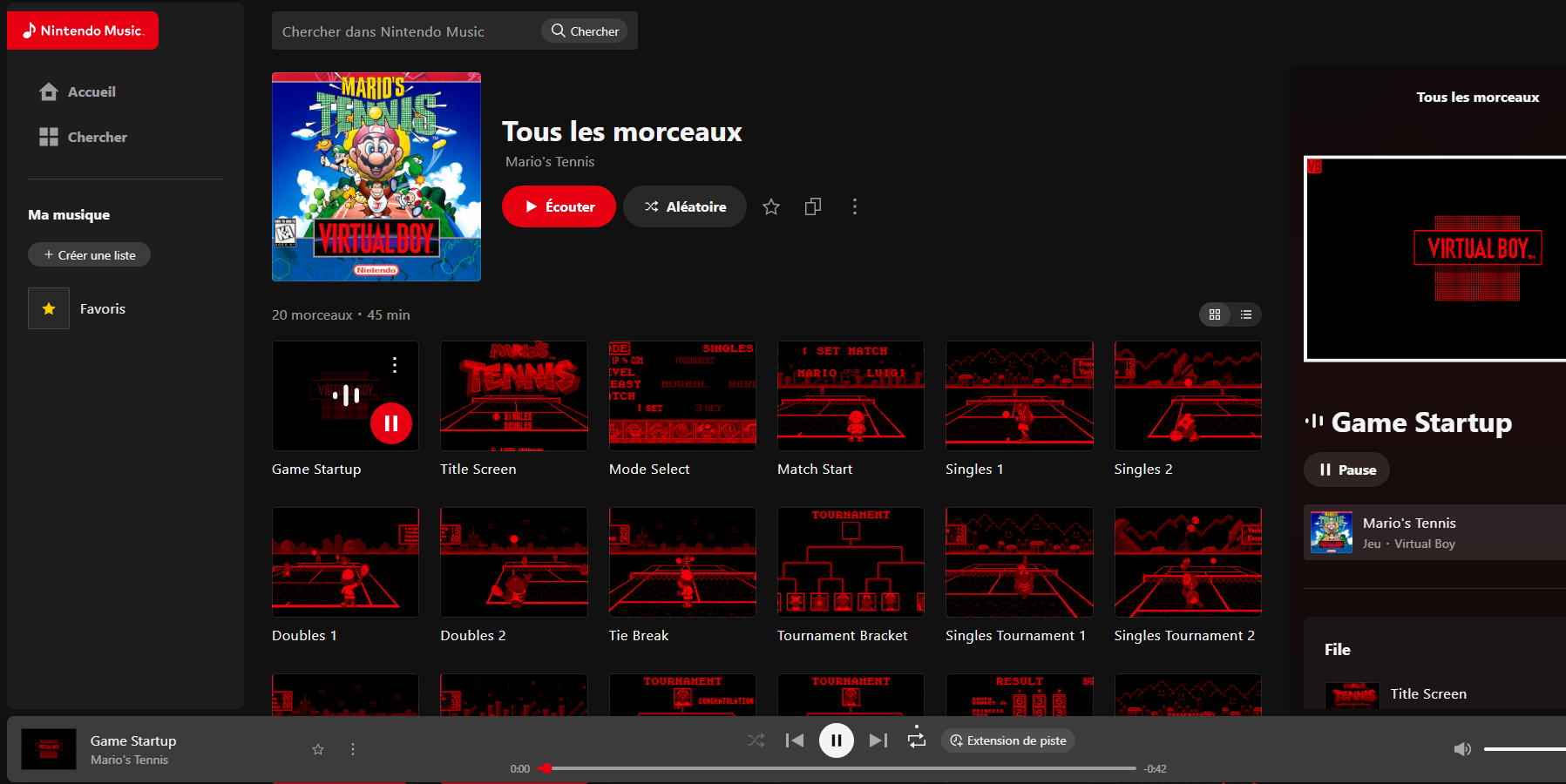Play the Tournament Bracket track
Viewport: 1566px width, 784px height.
pyautogui.click(x=851, y=562)
